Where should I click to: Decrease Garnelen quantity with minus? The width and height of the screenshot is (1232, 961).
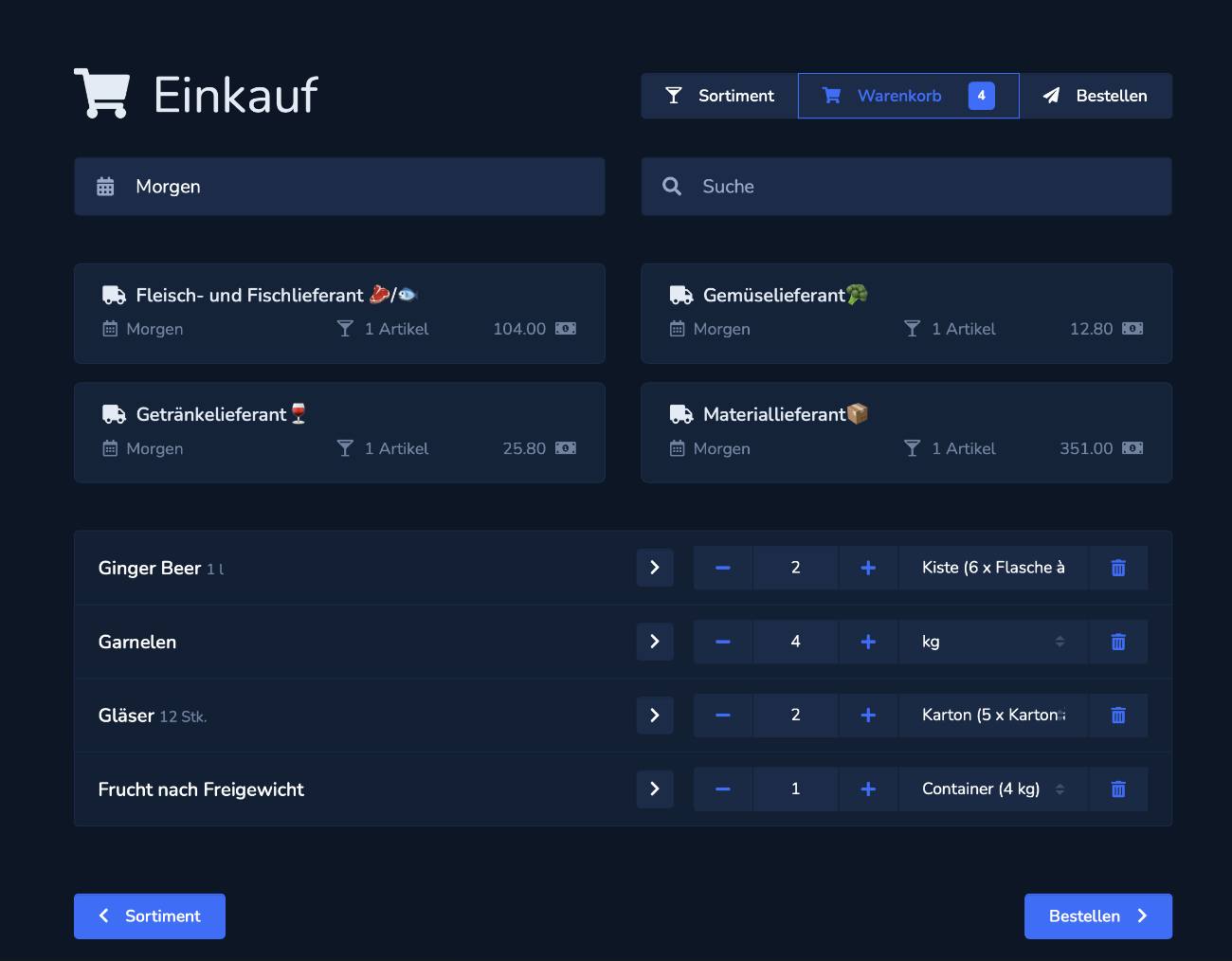723,642
